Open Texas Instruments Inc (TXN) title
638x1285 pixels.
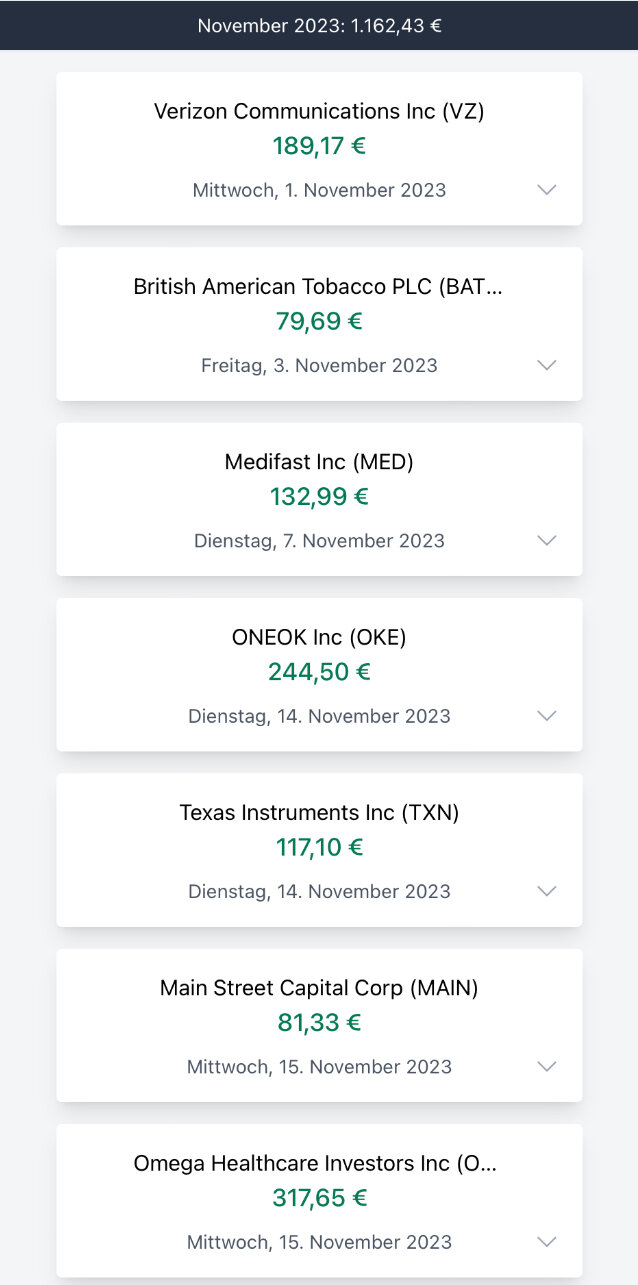click(x=319, y=813)
